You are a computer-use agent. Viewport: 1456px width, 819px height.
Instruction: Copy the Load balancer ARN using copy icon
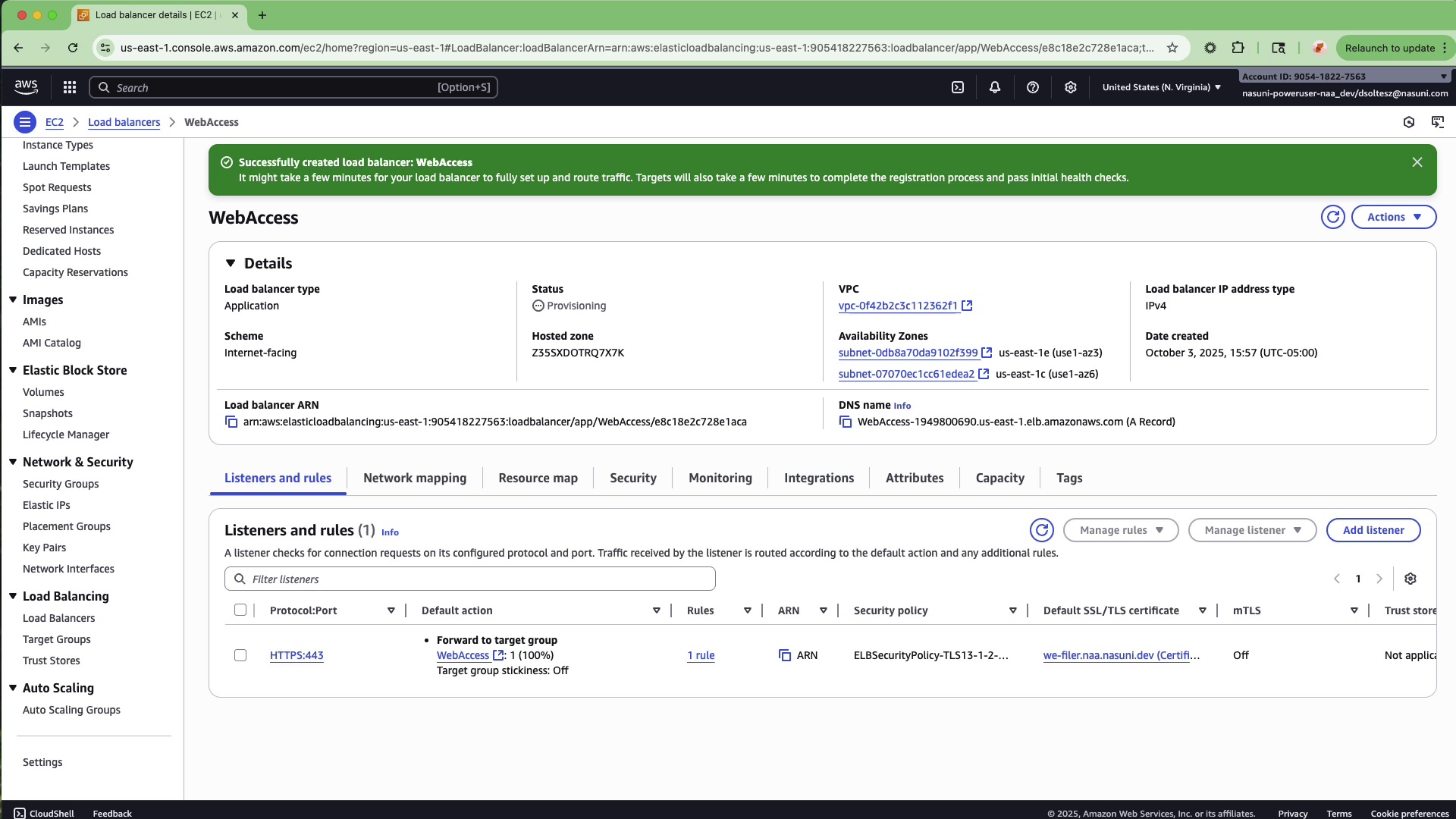click(x=231, y=422)
